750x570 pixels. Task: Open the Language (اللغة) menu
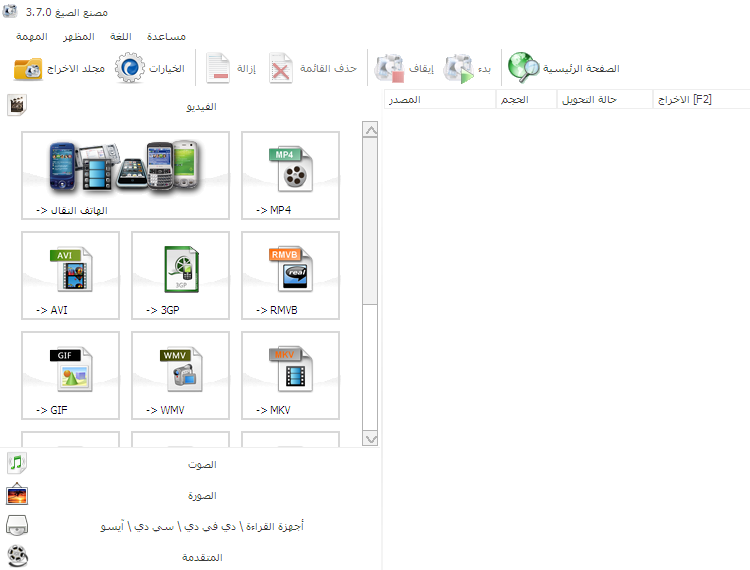(120, 36)
